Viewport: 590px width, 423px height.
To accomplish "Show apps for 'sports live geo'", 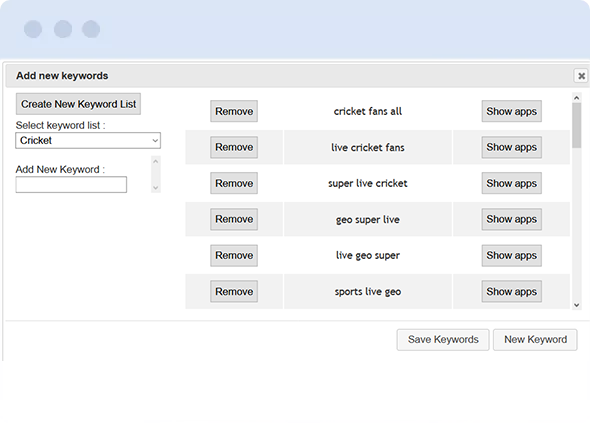I will (x=511, y=291).
